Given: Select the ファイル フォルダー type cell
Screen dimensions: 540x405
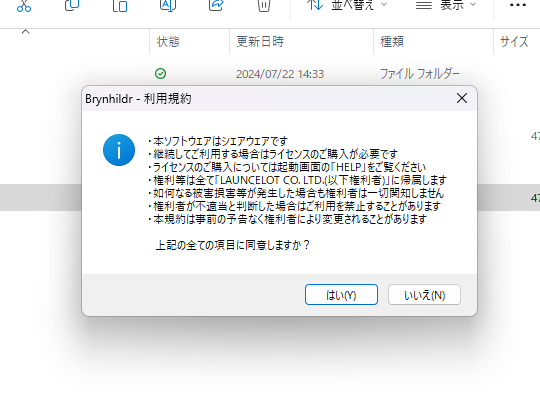Looking at the screenshot, I should (x=419, y=74).
